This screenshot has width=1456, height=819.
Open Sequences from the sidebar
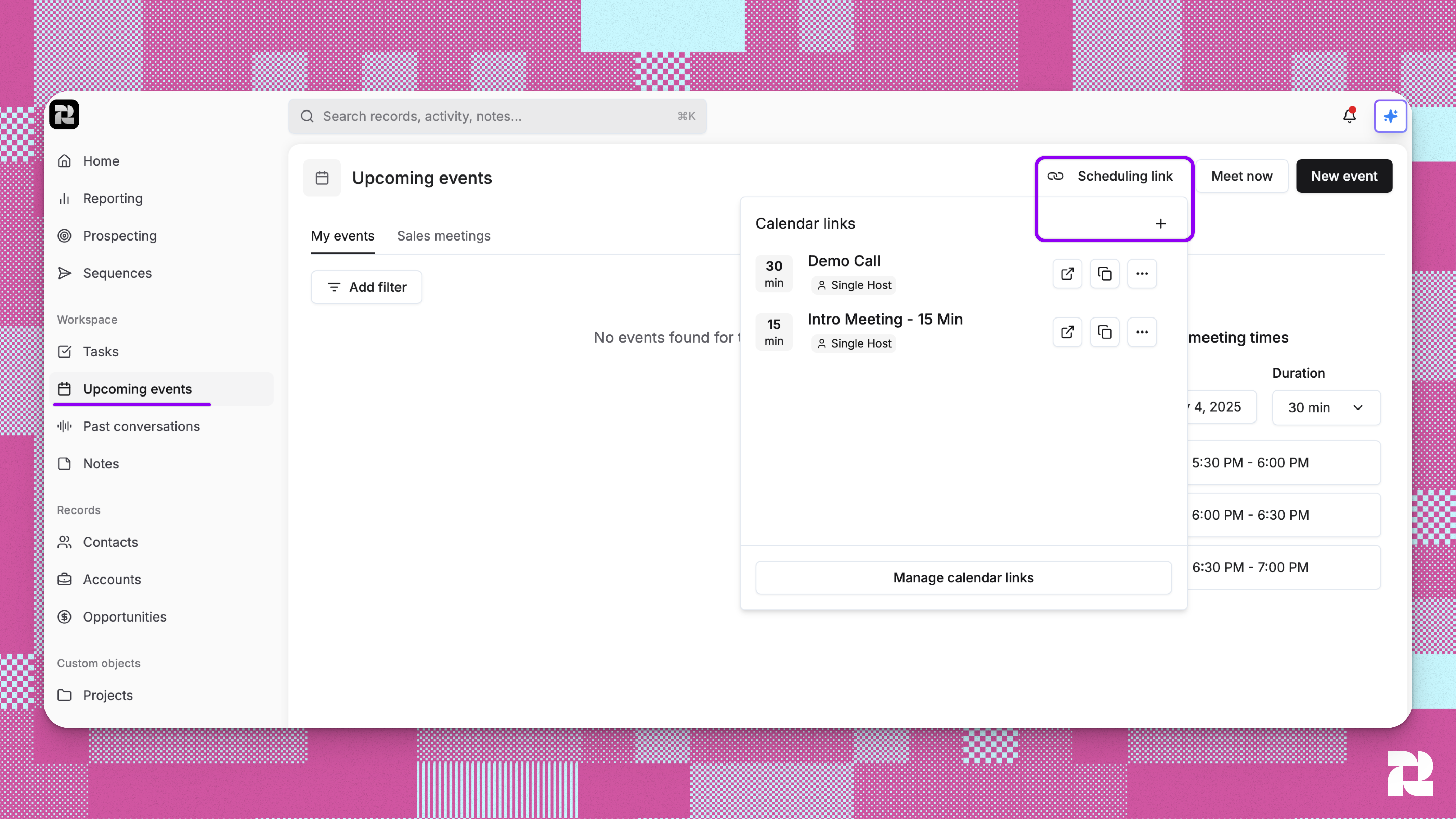pos(64,273)
